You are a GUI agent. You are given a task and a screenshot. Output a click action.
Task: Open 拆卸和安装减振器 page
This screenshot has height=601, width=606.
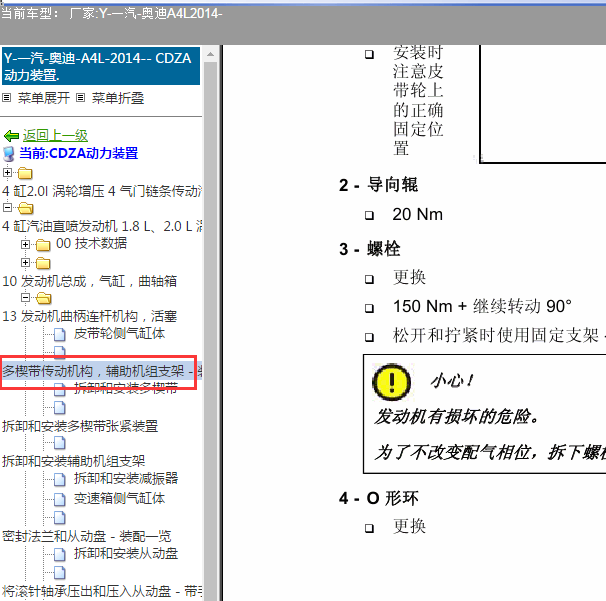point(126,478)
